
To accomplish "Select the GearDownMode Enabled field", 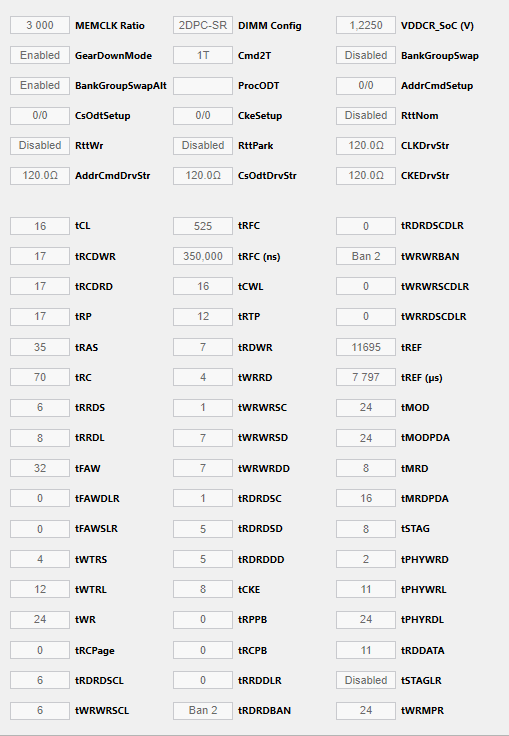I will [x=40, y=55].
